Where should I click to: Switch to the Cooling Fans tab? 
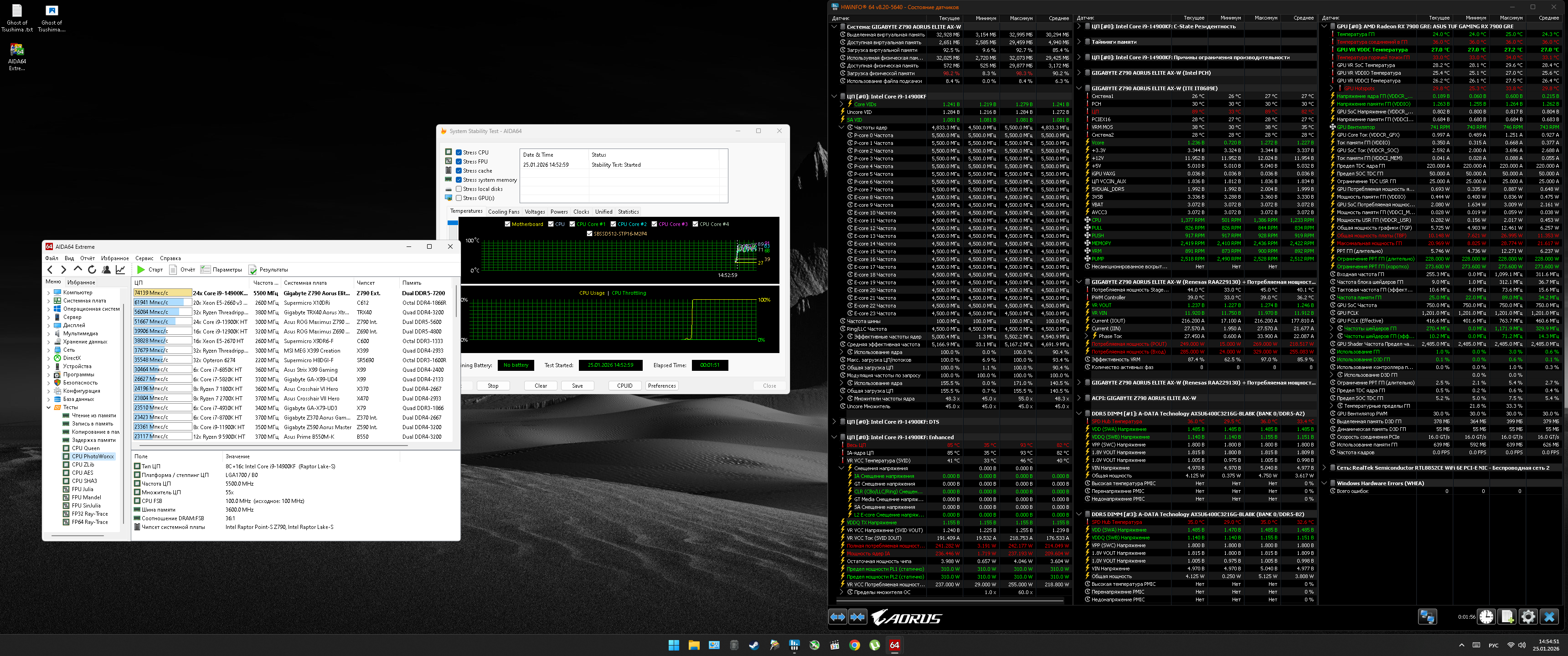(503, 212)
